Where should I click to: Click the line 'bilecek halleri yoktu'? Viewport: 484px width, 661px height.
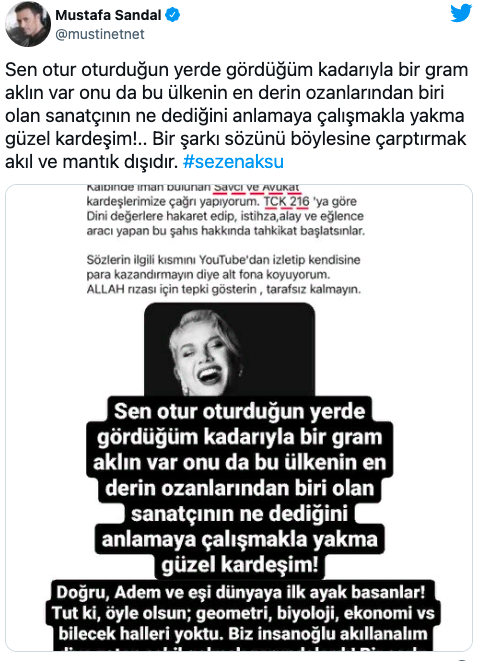tap(243, 634)
